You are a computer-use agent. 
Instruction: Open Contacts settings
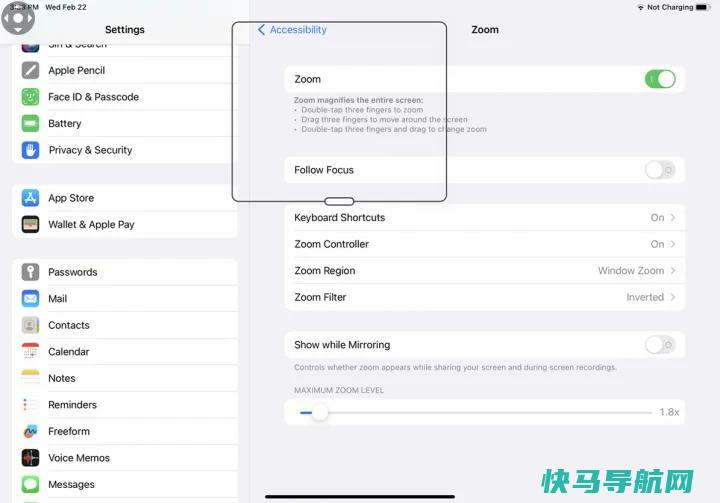coord(125,325)
